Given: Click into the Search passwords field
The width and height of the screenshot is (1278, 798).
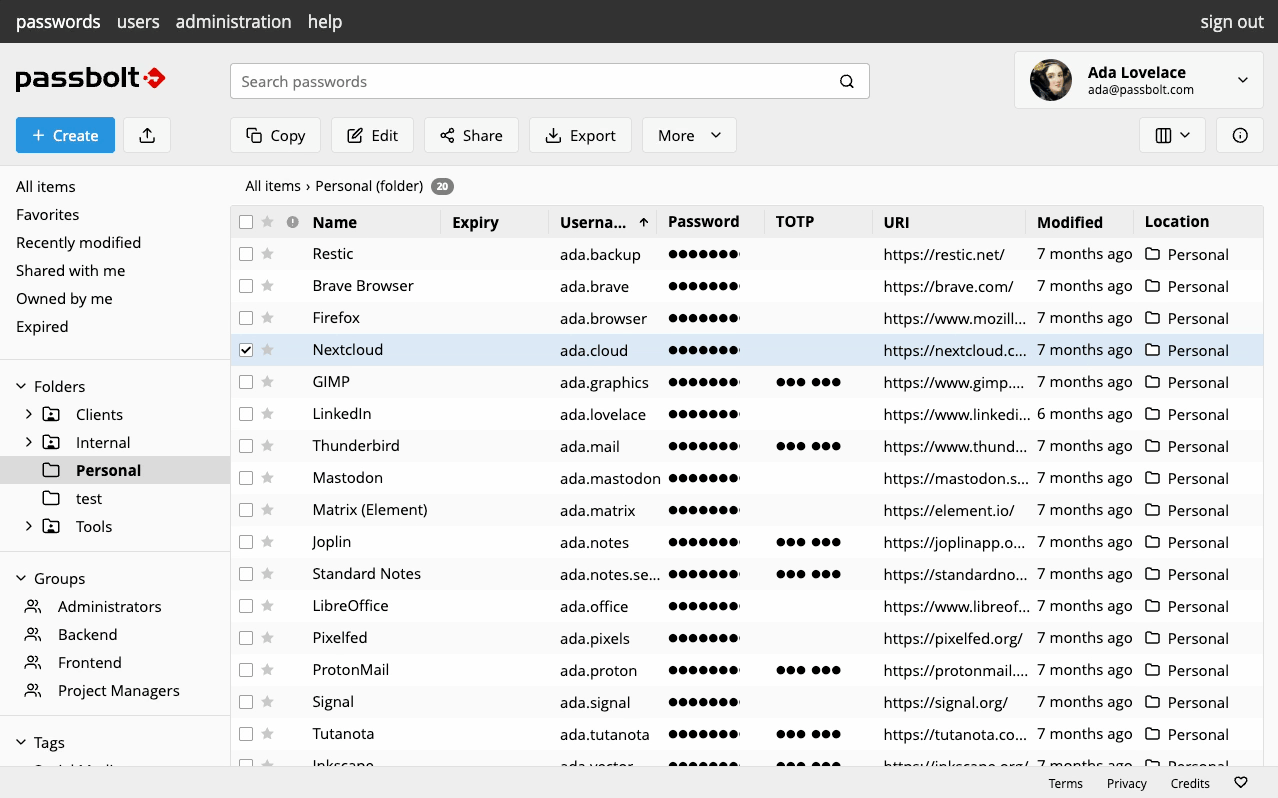Looking at the screenshot, I should click(x=530, y=82).
